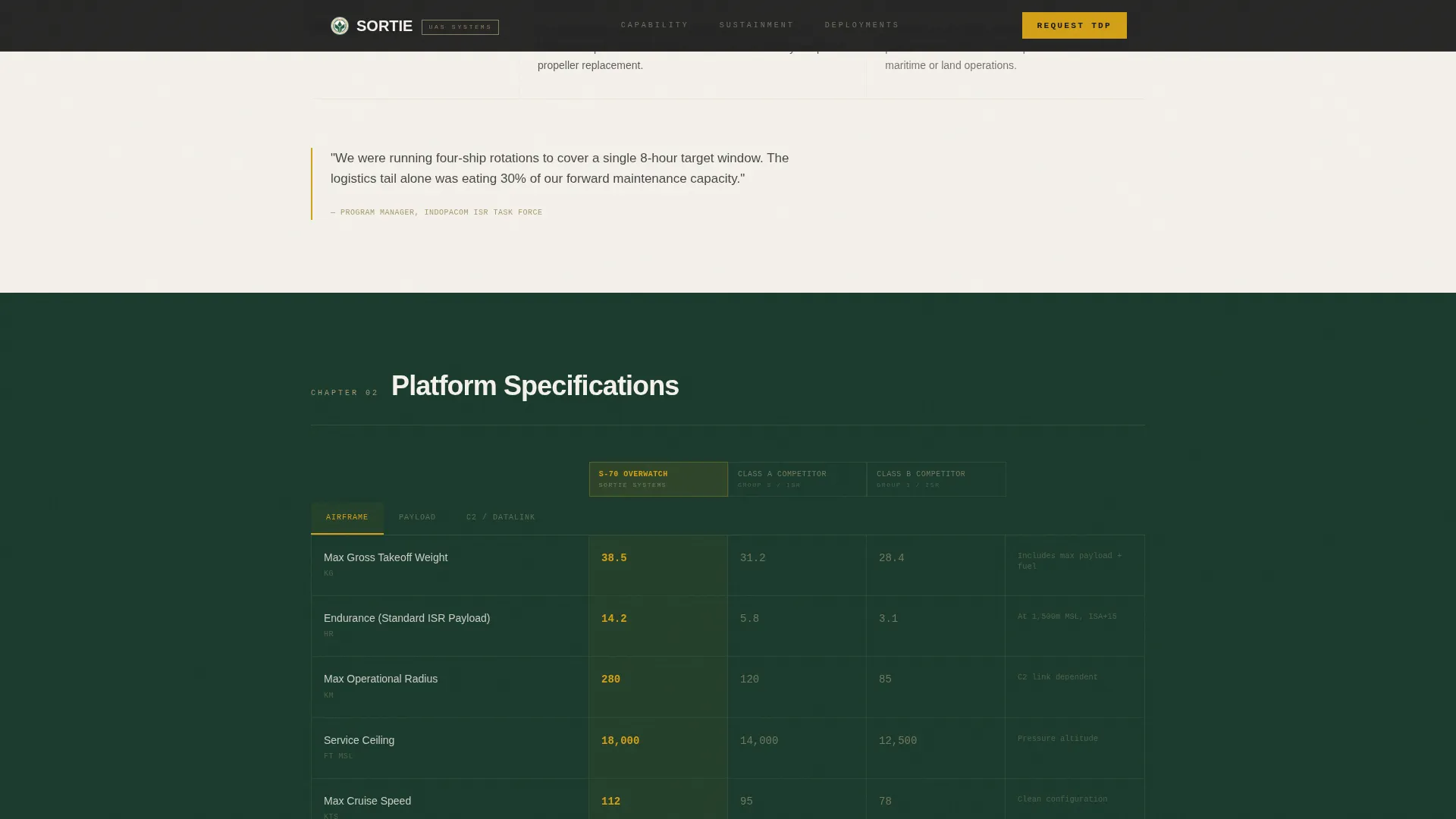Click the Platform Specifications heading
The width and height of the screenshot is (1456, 819).
point(535,386)
